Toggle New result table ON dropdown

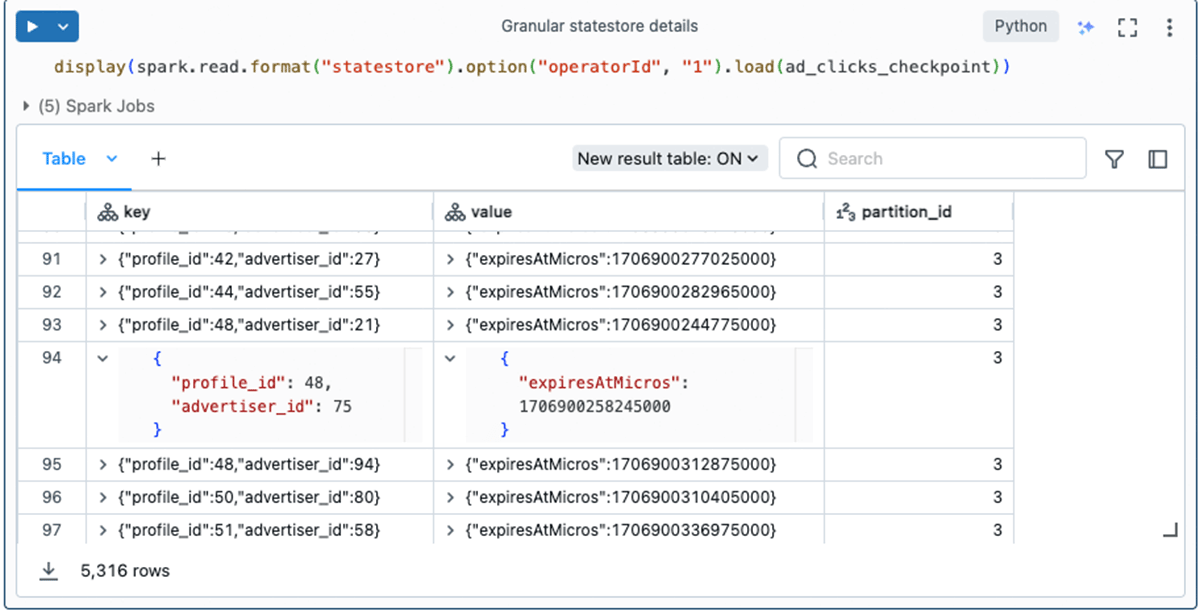(x=669, y=159)
